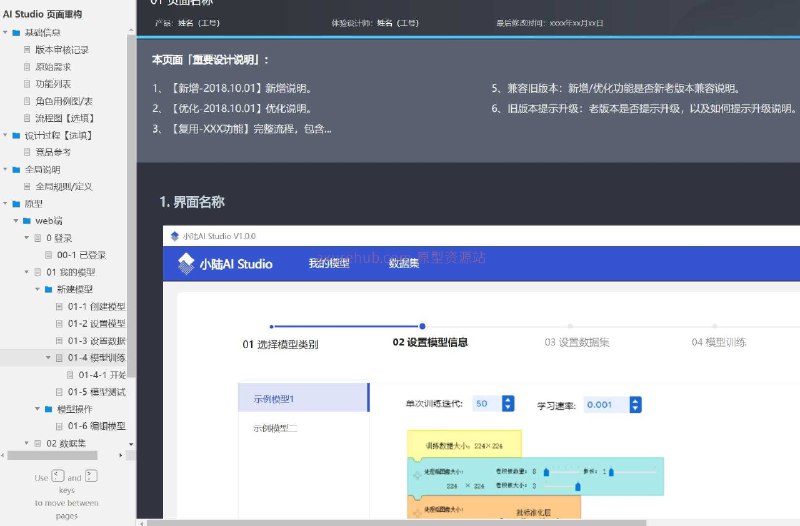This screenshot has height=526, width=800.
Task: Collapse the 全局说明 folder arrow
Action: coord(5,169)
